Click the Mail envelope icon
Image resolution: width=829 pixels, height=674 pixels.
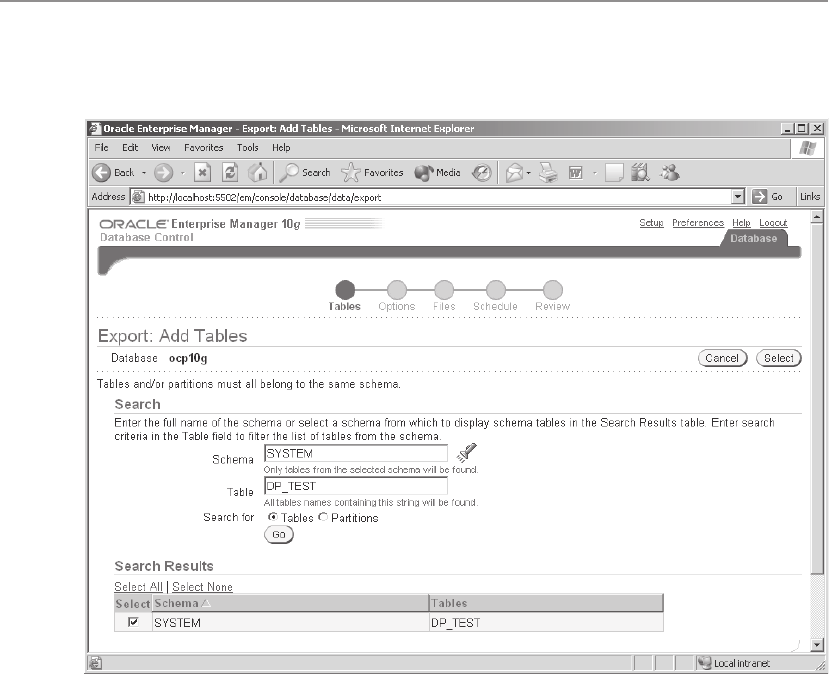point(514,172)
